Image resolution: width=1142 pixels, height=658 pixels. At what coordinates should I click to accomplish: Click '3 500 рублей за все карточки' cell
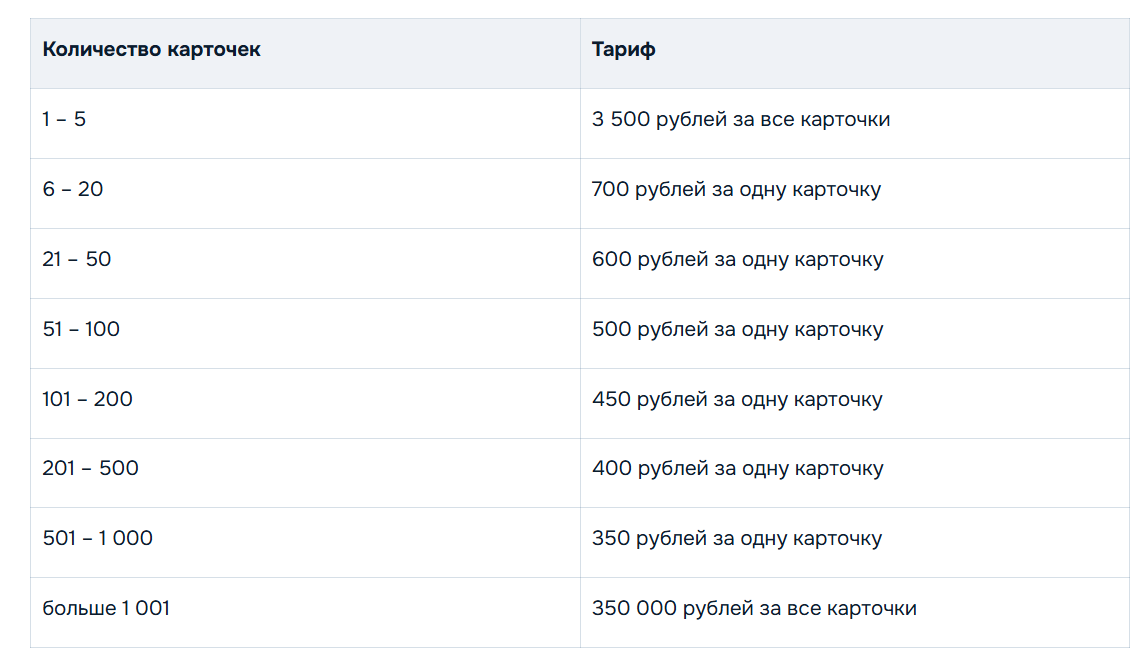click(740, 120)
